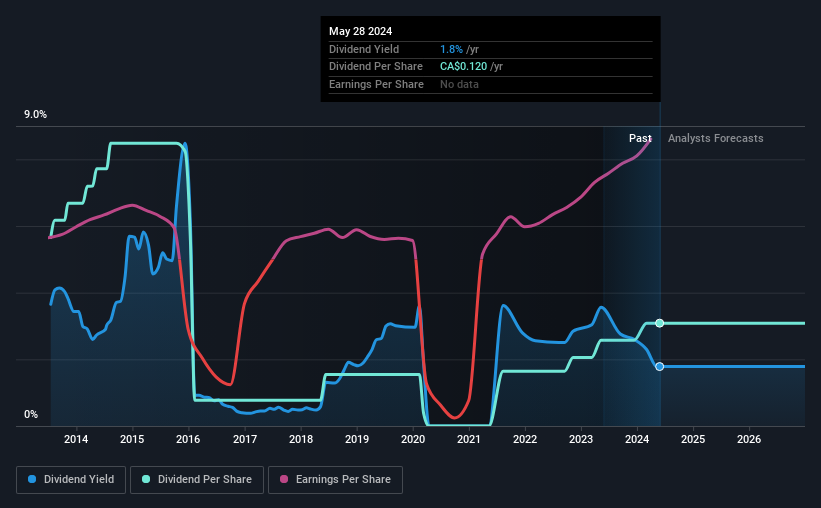Click the 2022 axis label

click(525, 439)
